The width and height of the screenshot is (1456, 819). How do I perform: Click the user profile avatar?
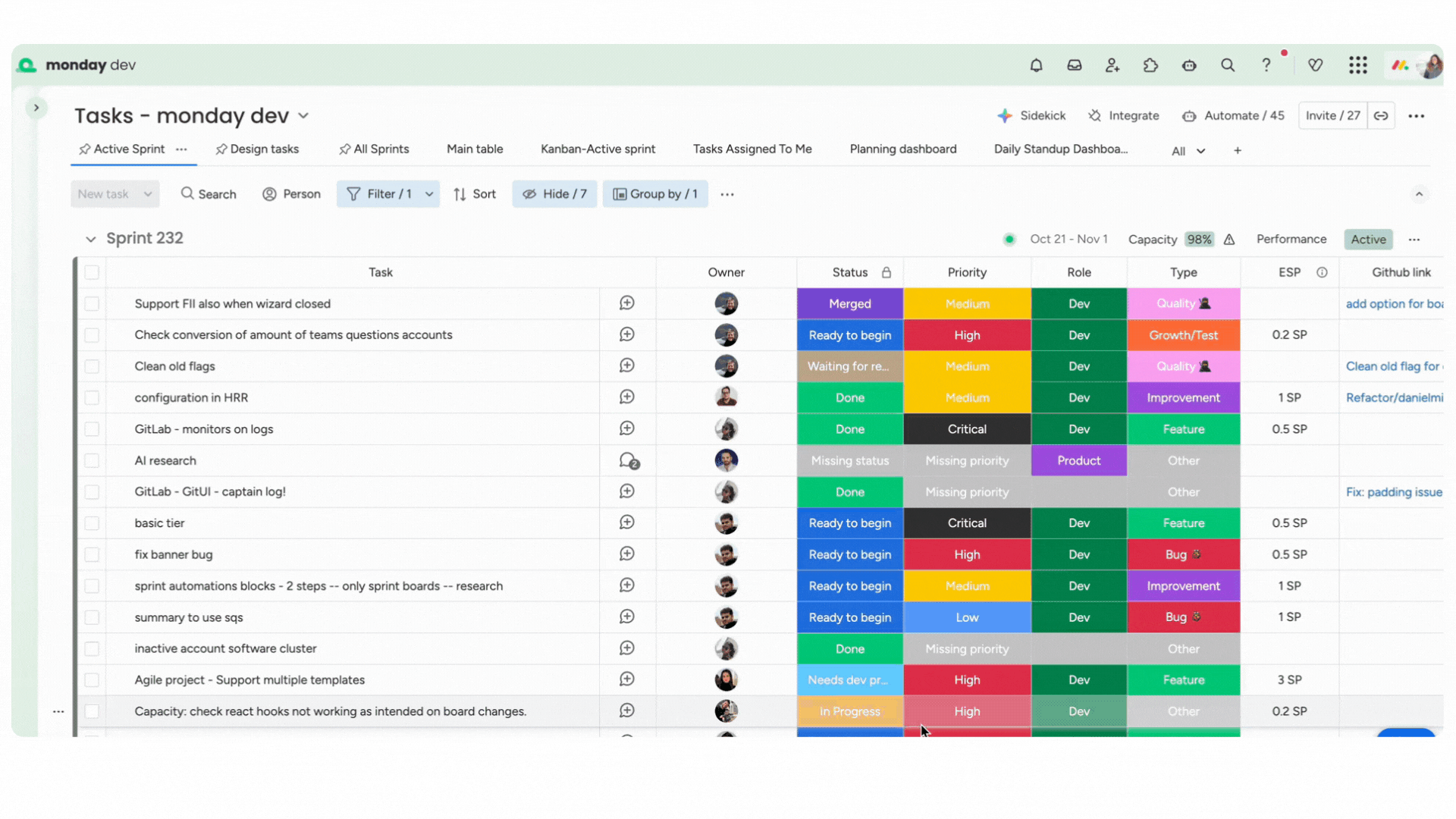click(x=1432, y=65)
